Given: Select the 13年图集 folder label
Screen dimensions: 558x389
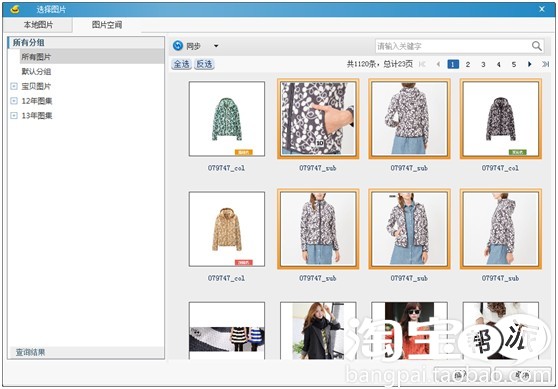Looking at the screenshot, I should [37, 115].
